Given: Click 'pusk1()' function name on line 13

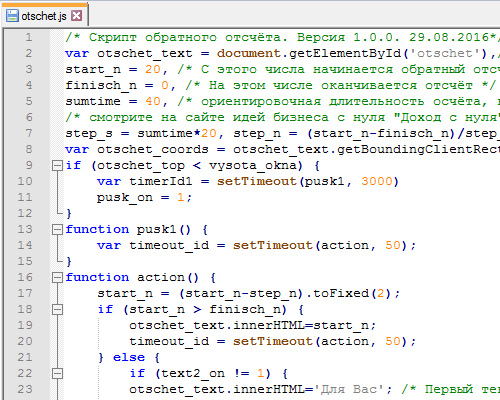Looking at the screenshot, I should pos(163,230).
